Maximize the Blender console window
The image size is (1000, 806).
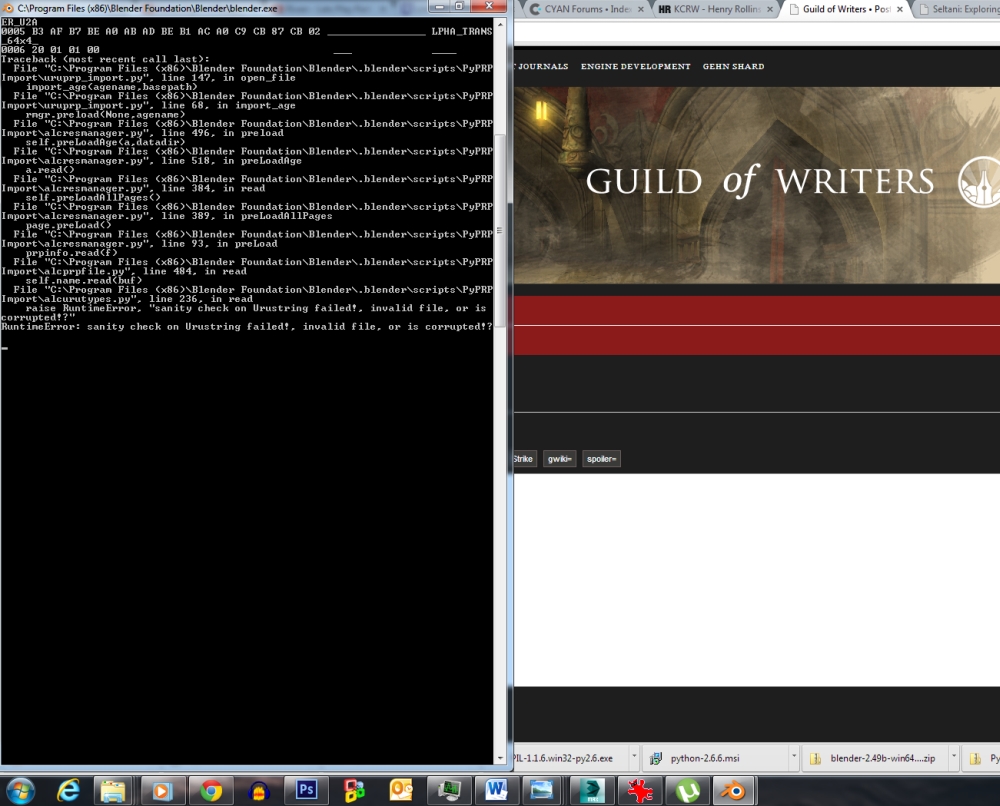coord(459,6)
